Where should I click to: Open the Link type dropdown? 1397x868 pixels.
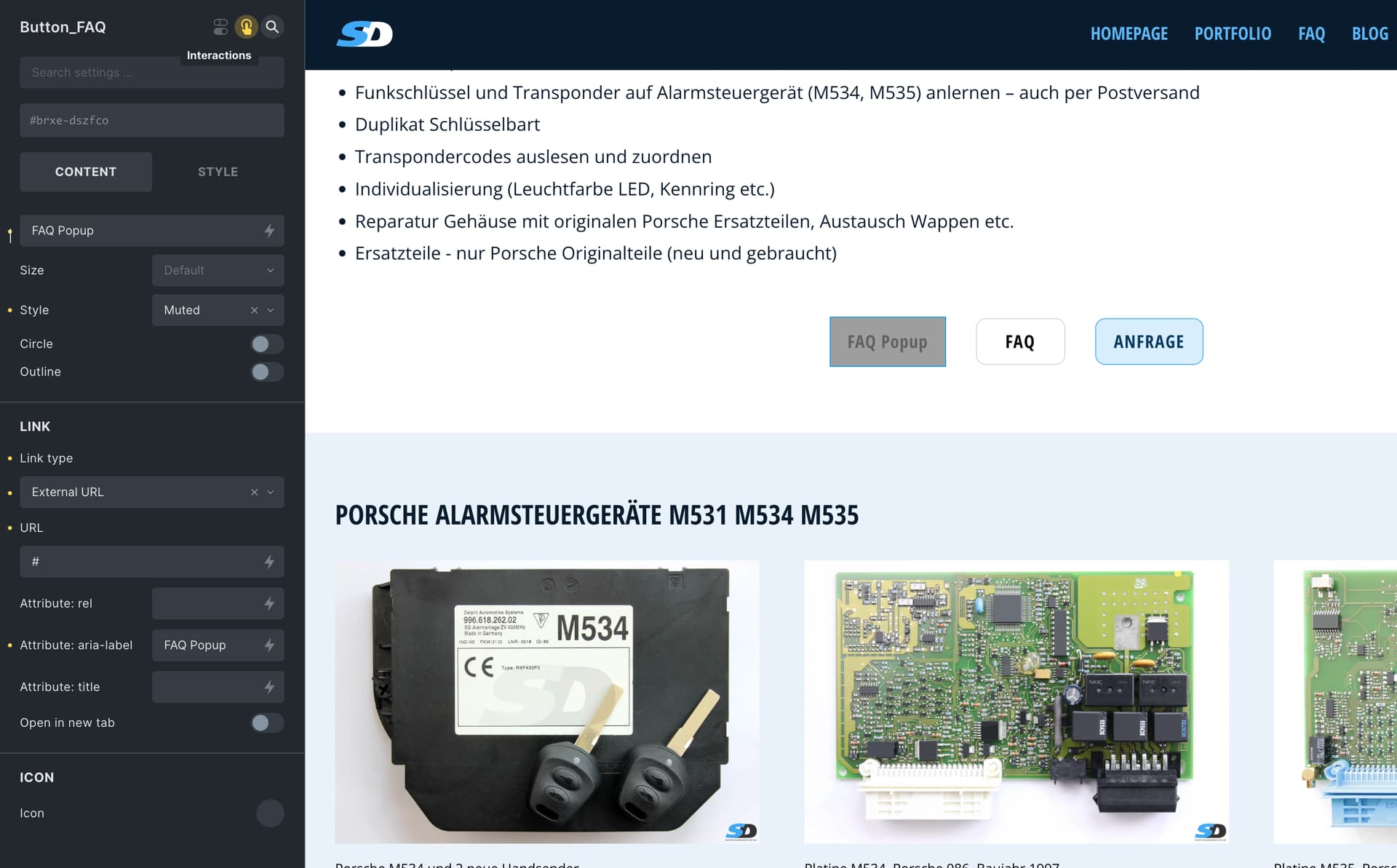click(151, 492)
